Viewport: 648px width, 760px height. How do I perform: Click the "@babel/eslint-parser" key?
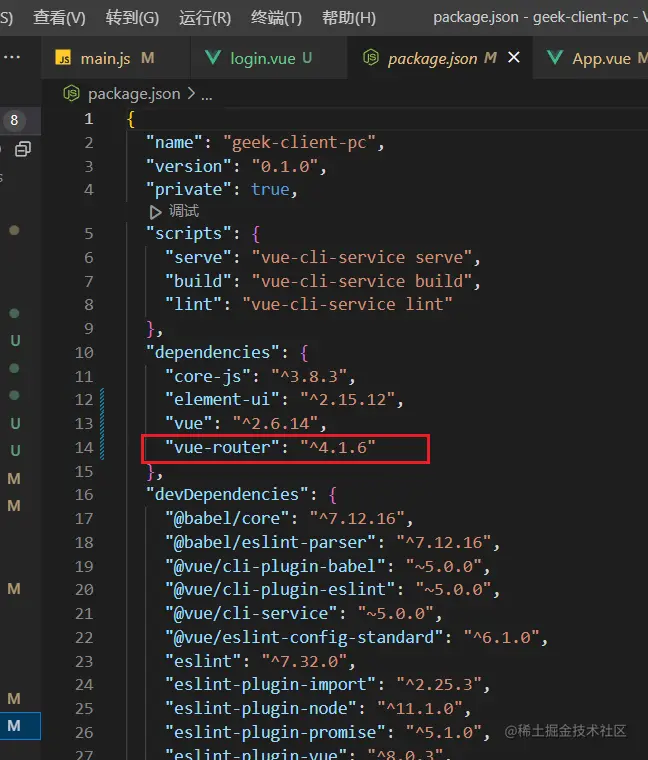pyautogui.click(x=270, y=542)
